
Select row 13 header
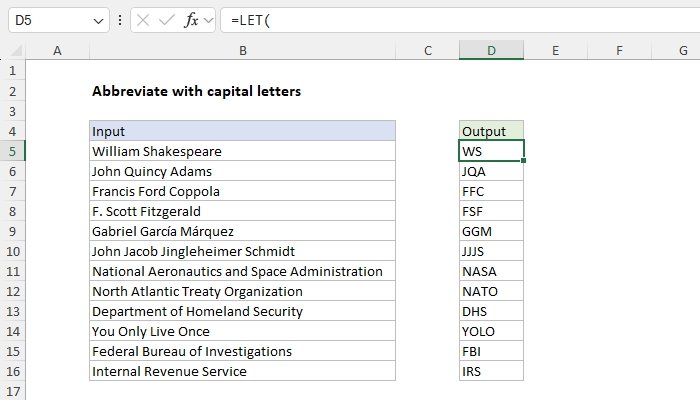point(12,311)
